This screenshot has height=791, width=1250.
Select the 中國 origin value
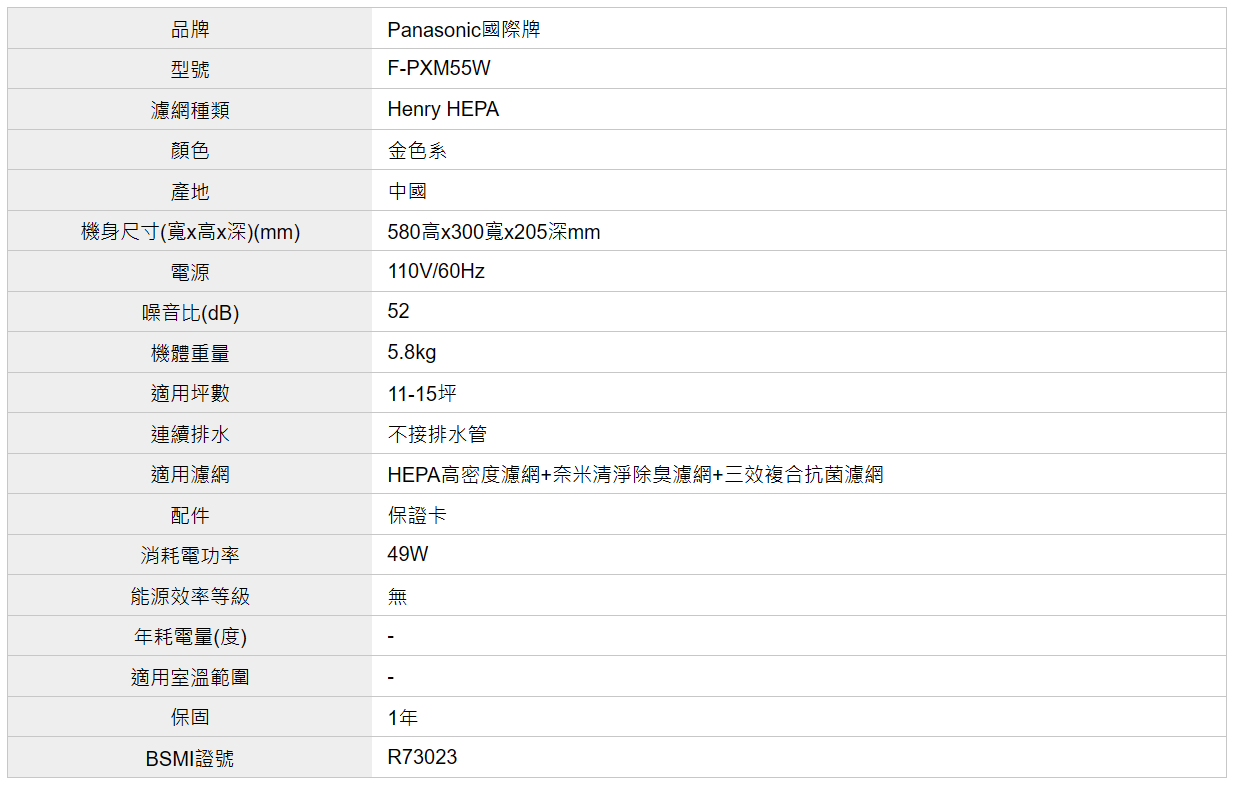[407, 191]
